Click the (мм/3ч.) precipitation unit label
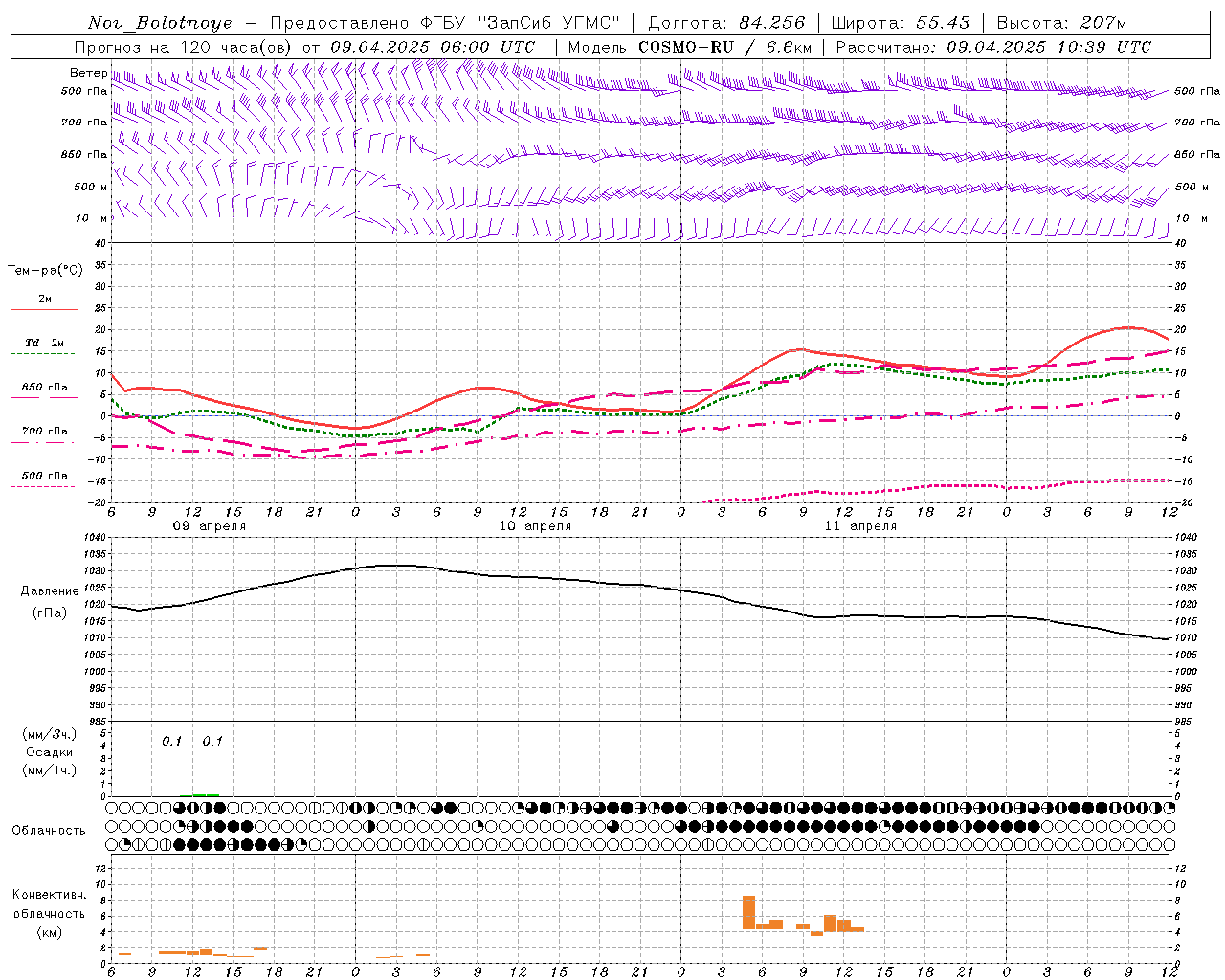 [x=50, y=734]
